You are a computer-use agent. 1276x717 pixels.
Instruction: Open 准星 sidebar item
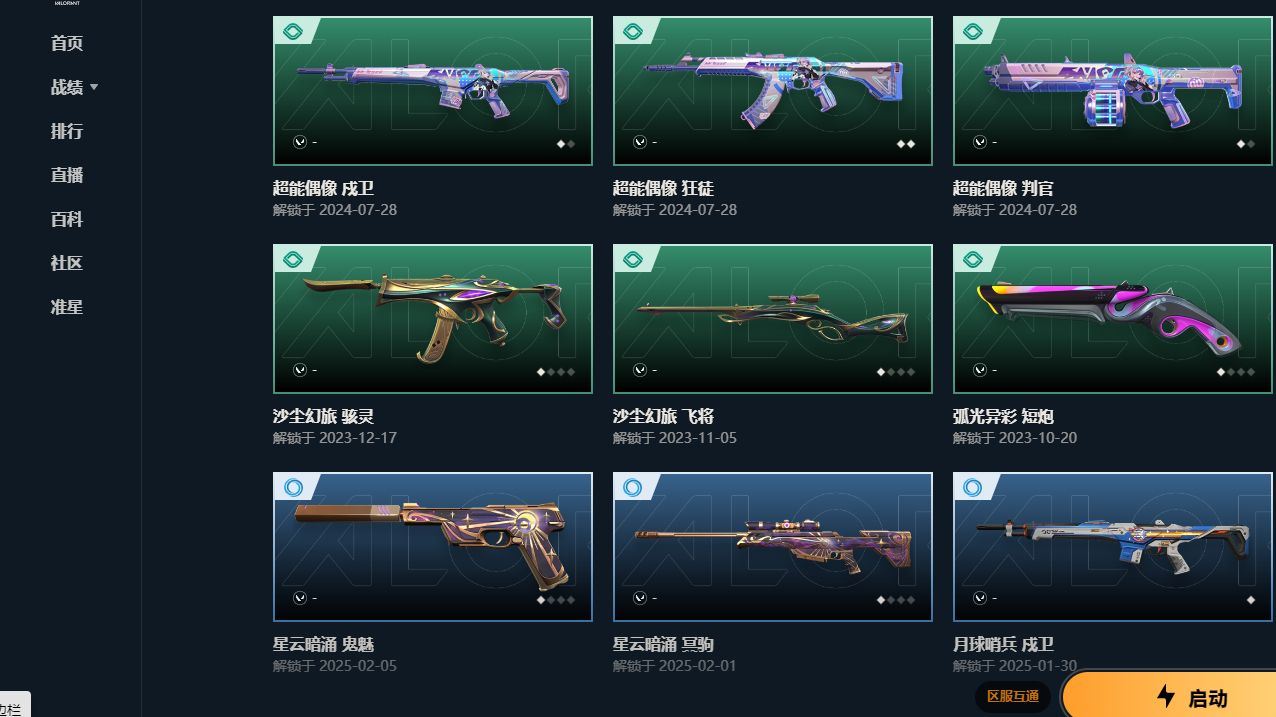tap(67, 307)
